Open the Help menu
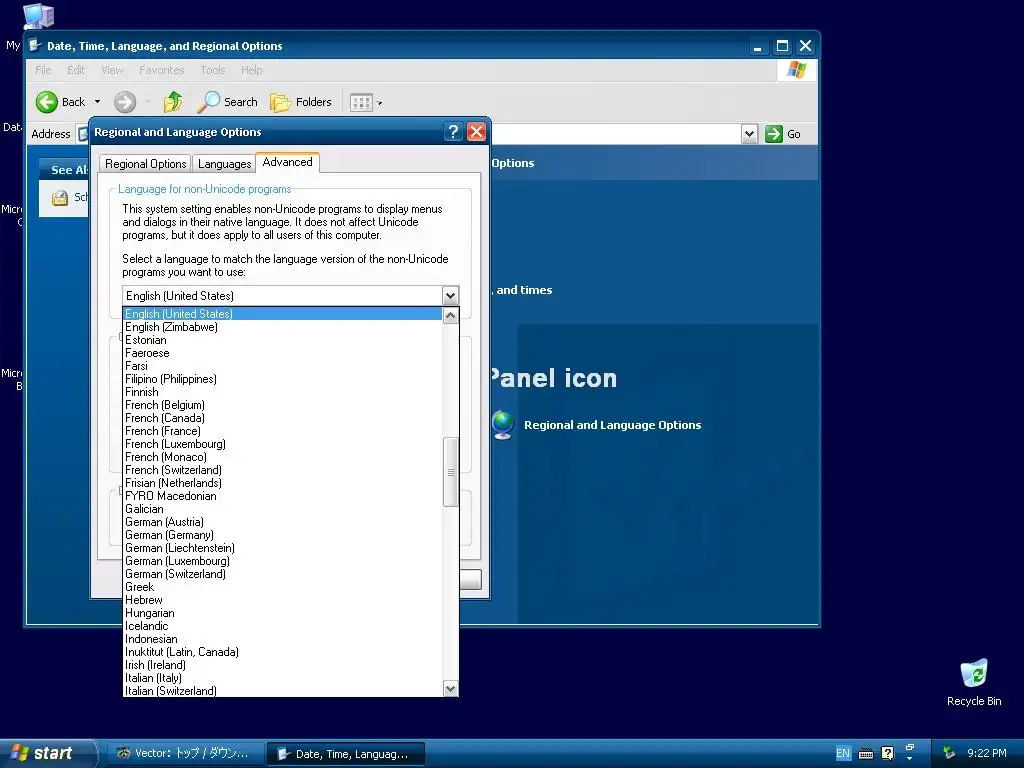The width and height of the screenshot is (1024, 768). coord(251,70)
